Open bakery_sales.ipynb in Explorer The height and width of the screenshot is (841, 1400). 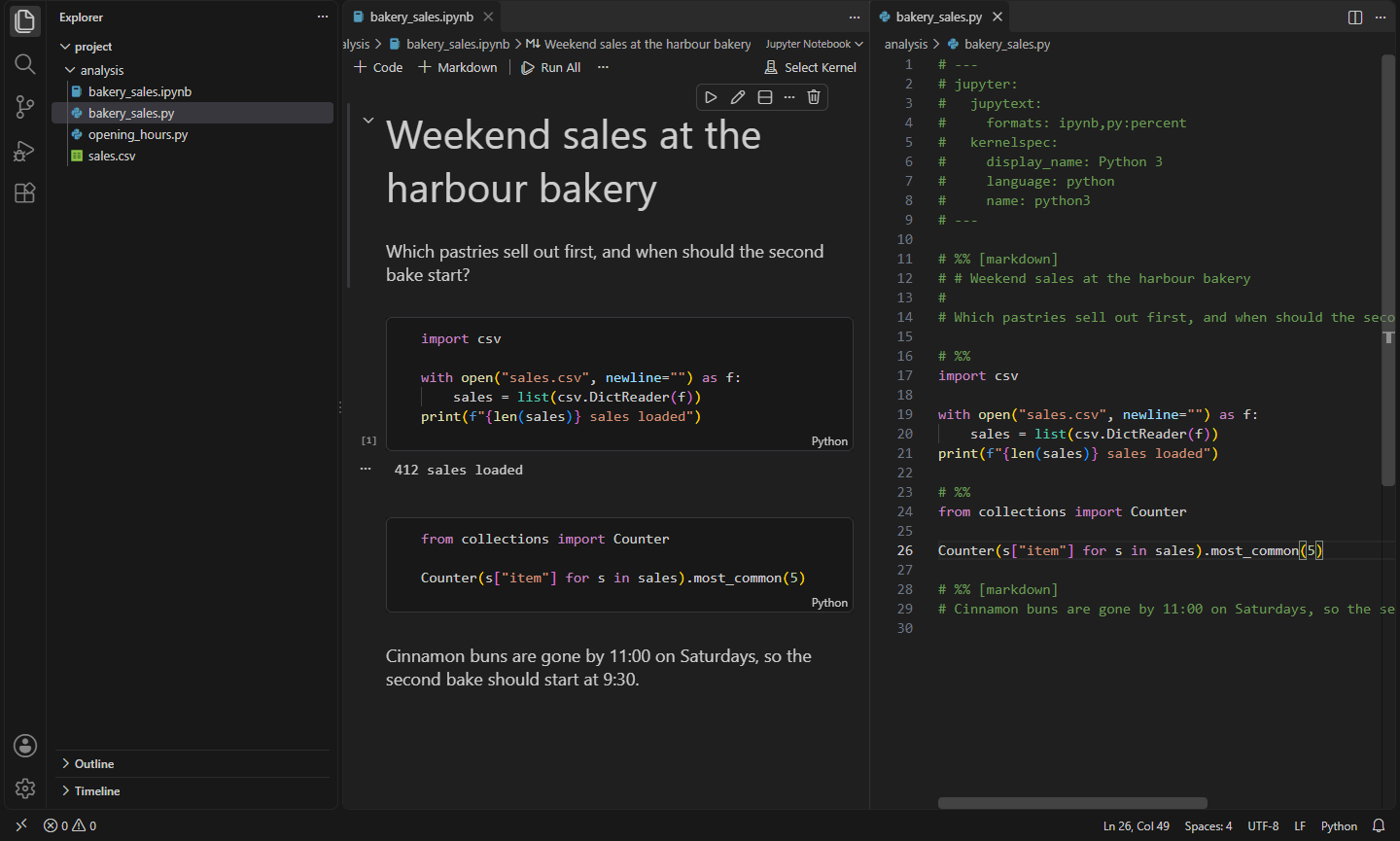coord(139,91)
